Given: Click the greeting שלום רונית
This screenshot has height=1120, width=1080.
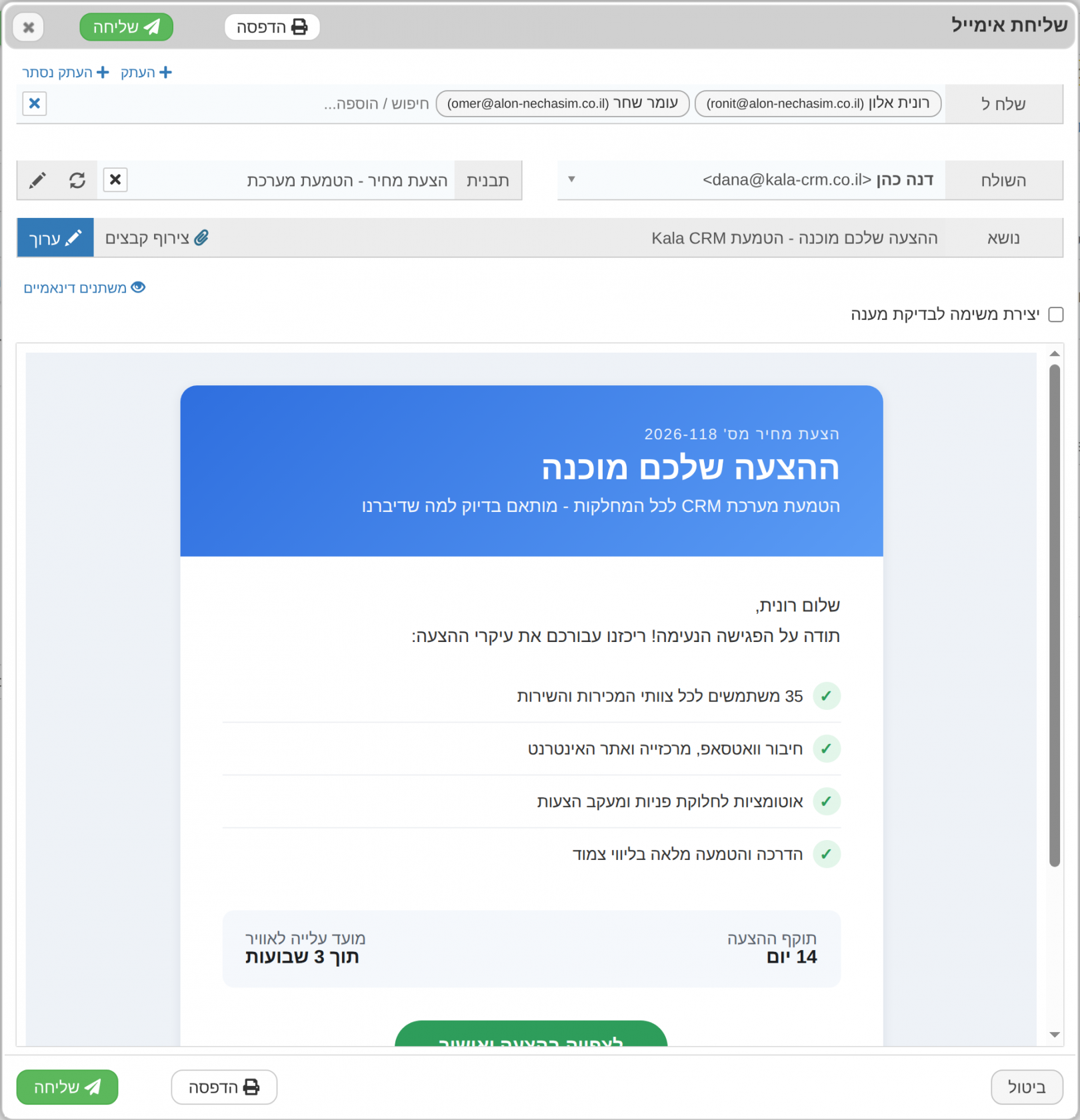Looking at the screenshot, I should 797,605.
